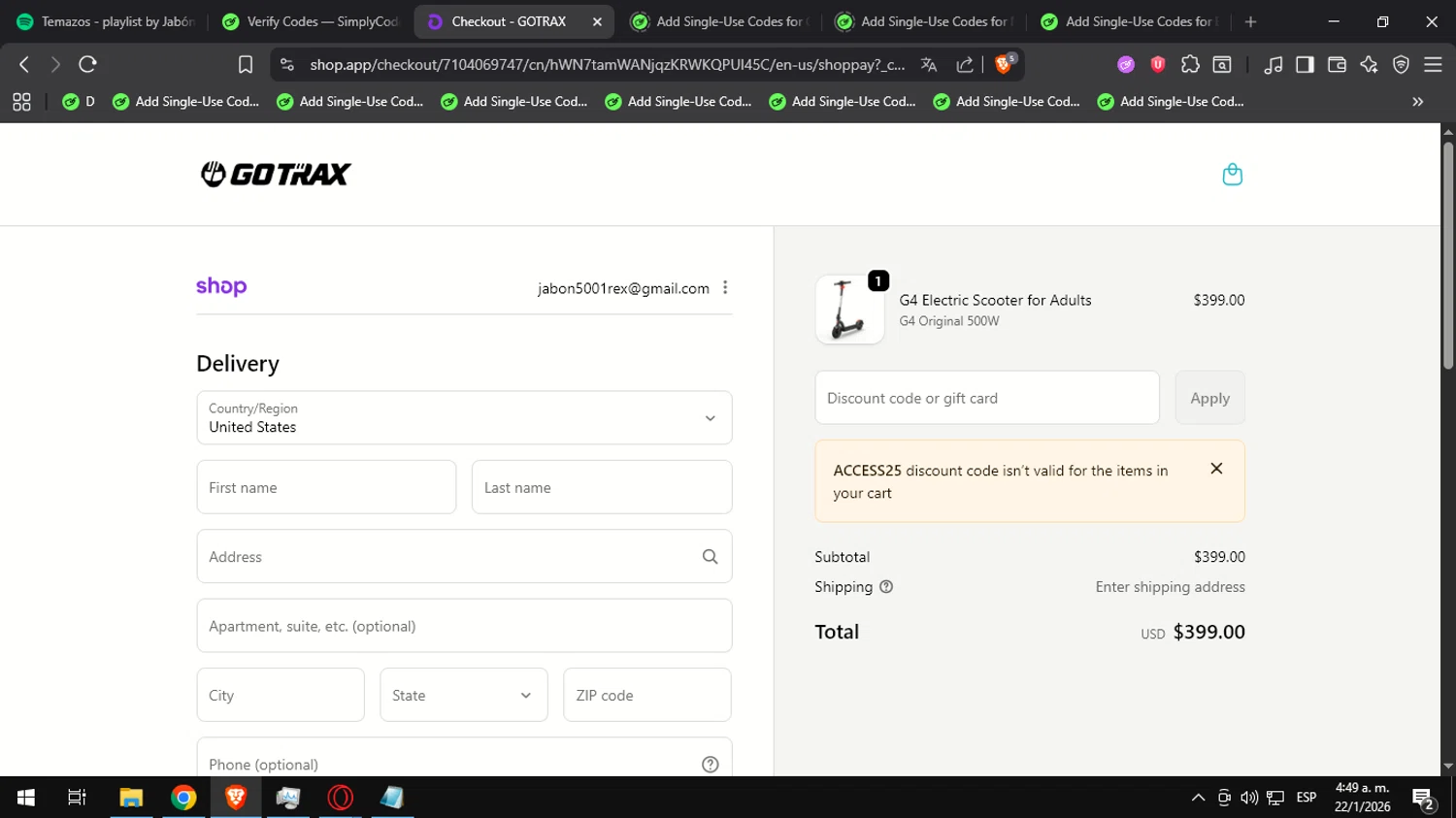Image resolution: width=1456 pixels, height=818 pixels.
Task: Bookmark this page
Action: (246, 64)
